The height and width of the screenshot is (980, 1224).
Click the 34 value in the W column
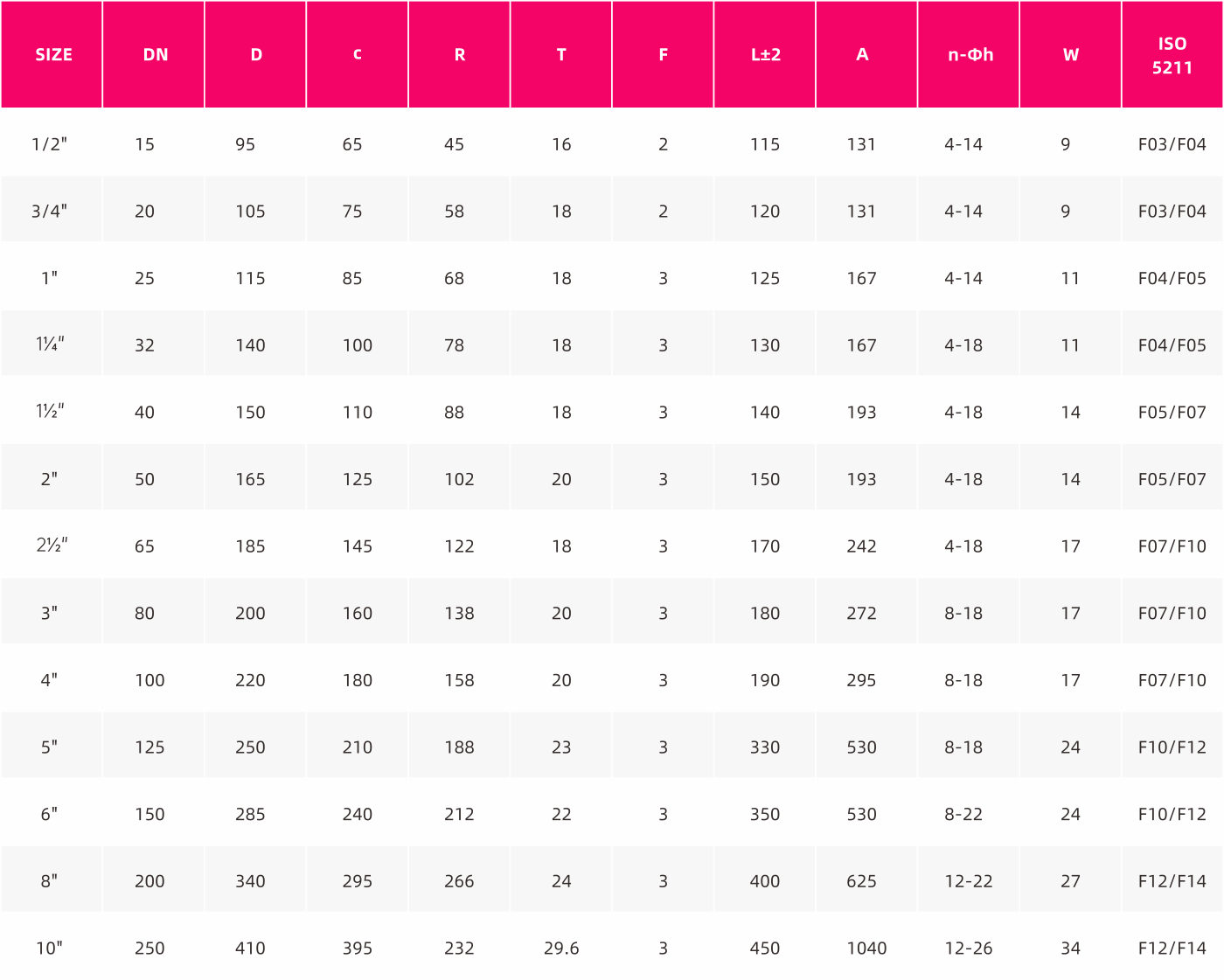(x=1070, y=949)
